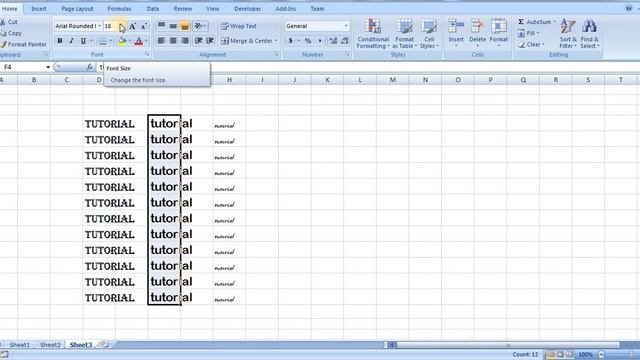Apply the Borders button
This screenshot has width=640, height=360.
point(102,41)
